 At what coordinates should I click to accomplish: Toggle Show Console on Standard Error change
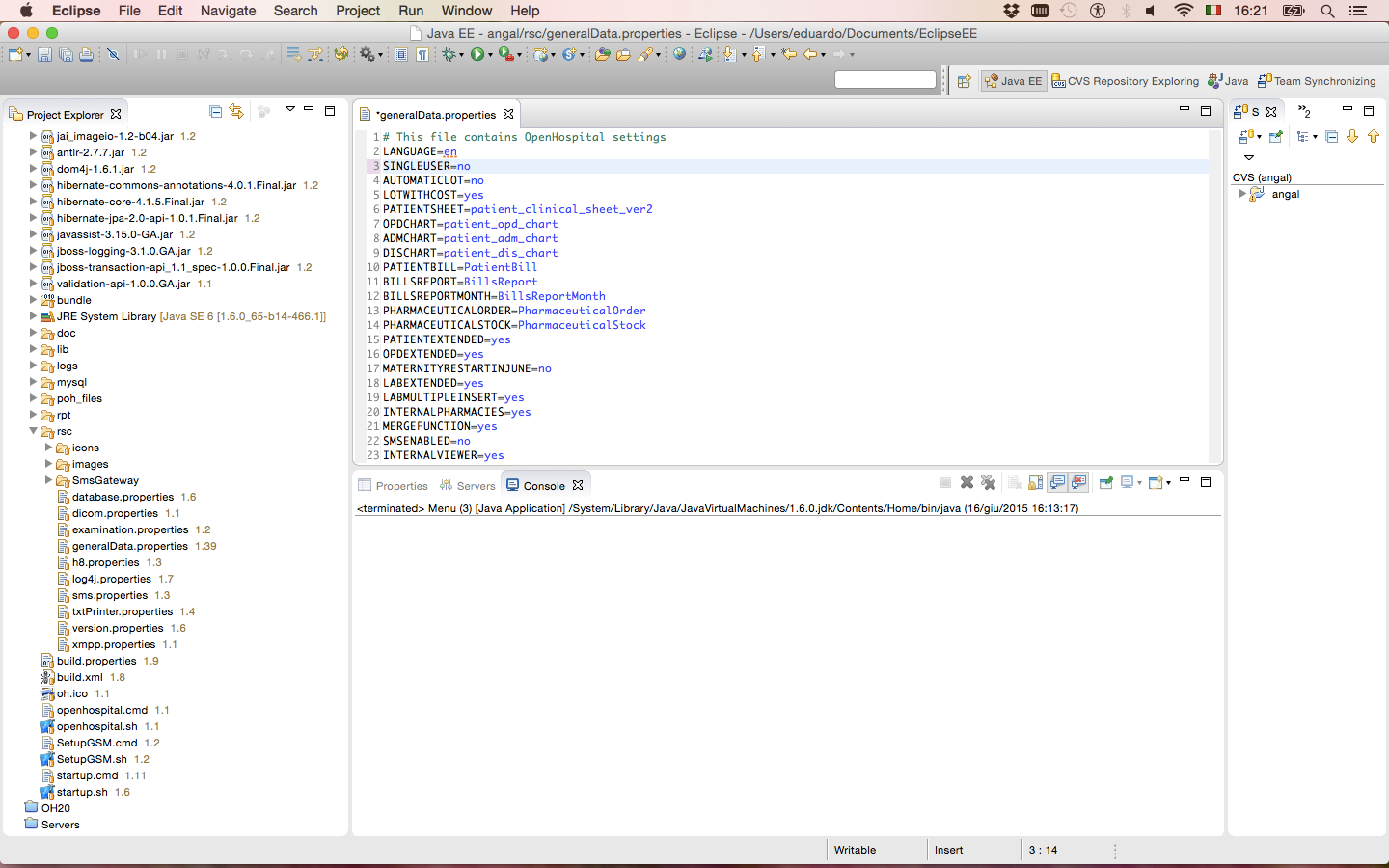pos(1078,482)
